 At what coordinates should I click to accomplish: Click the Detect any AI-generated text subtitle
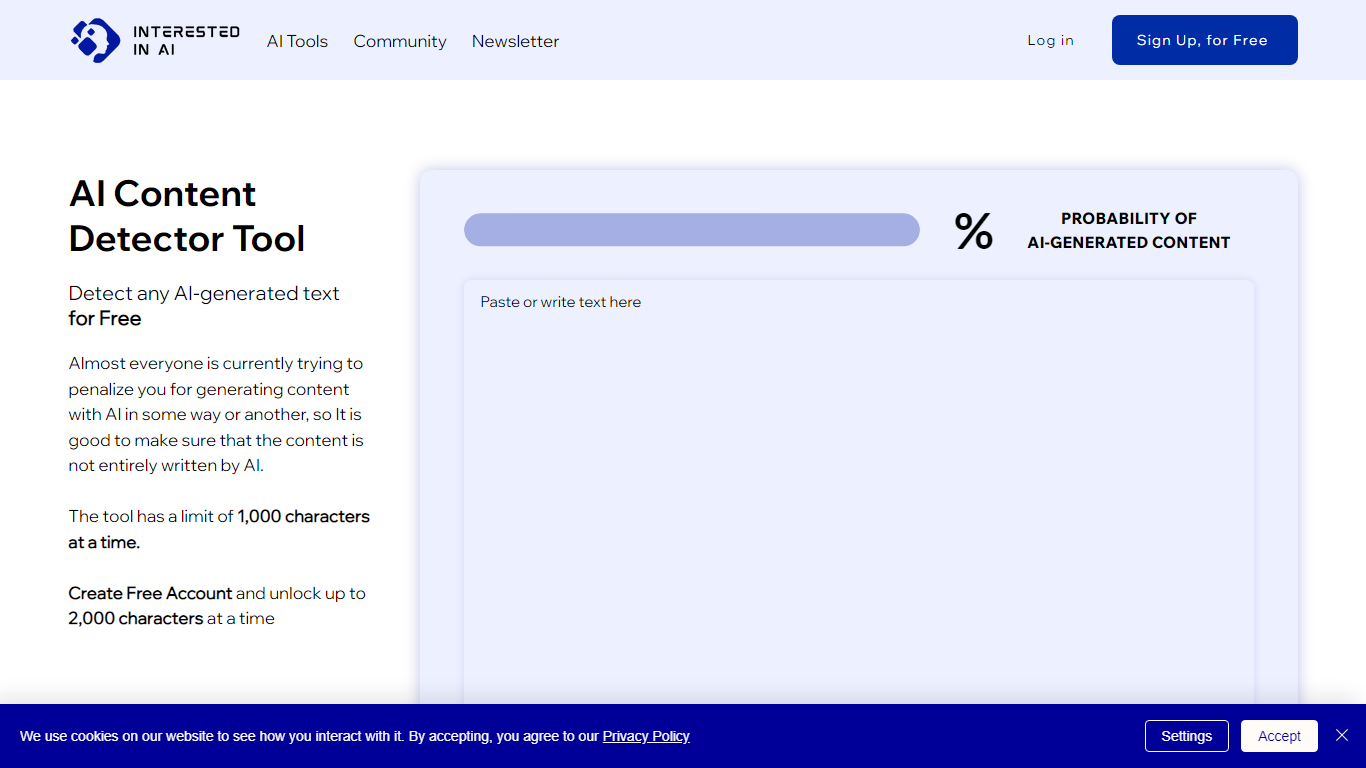point(204,294)
